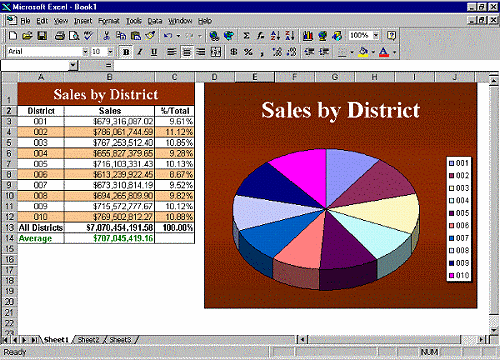500x360 pixels.
Task: Open the 100% zoom dropdown
Action: (376, 36)
